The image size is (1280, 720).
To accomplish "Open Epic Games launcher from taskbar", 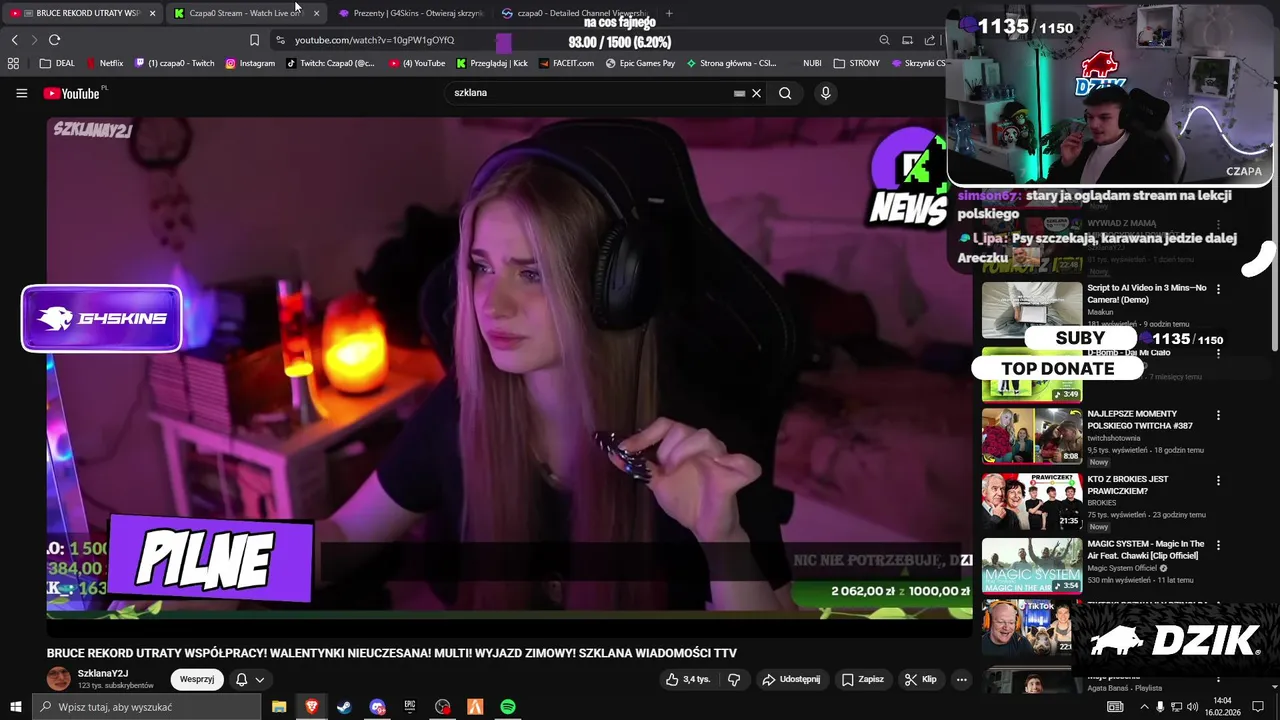I will tap(410, 707).
